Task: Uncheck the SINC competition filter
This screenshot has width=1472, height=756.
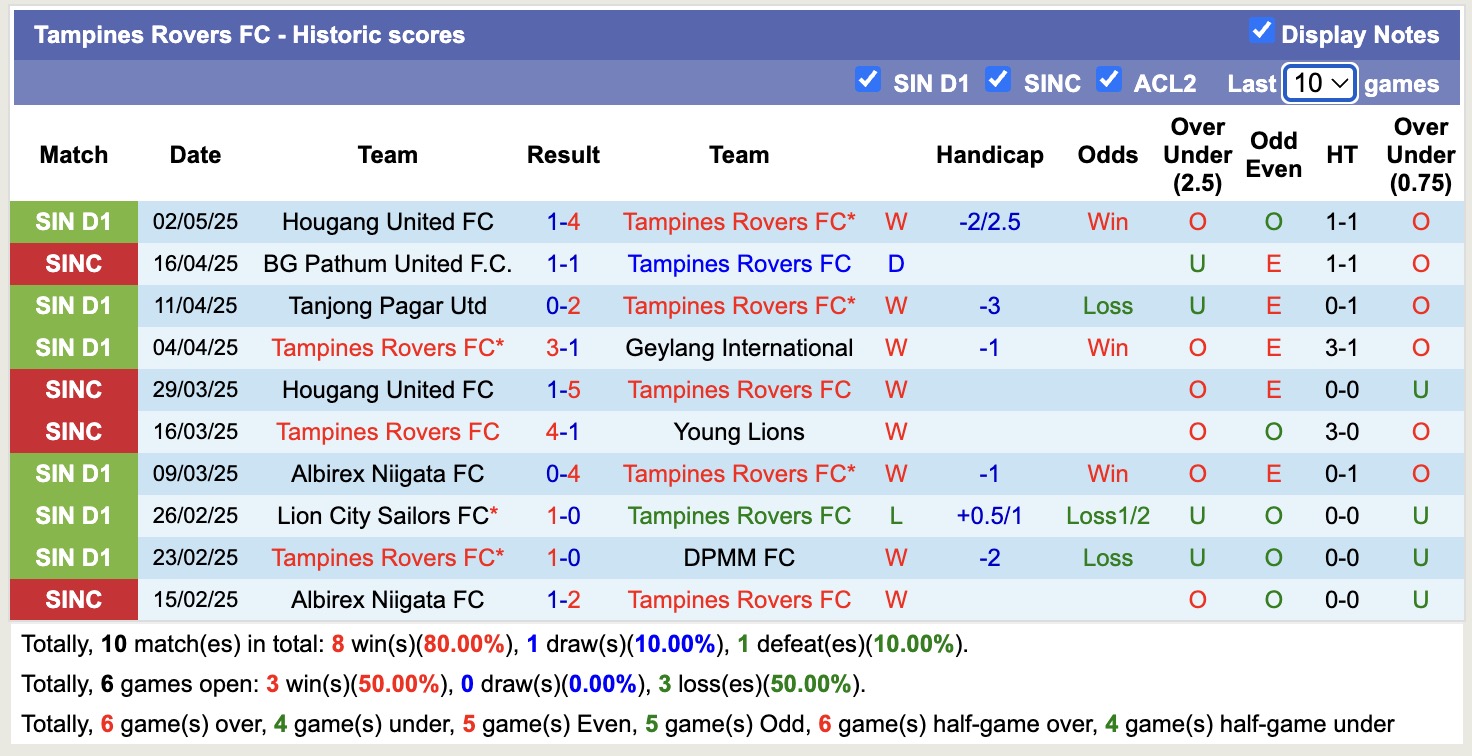Action: point(998,80)
